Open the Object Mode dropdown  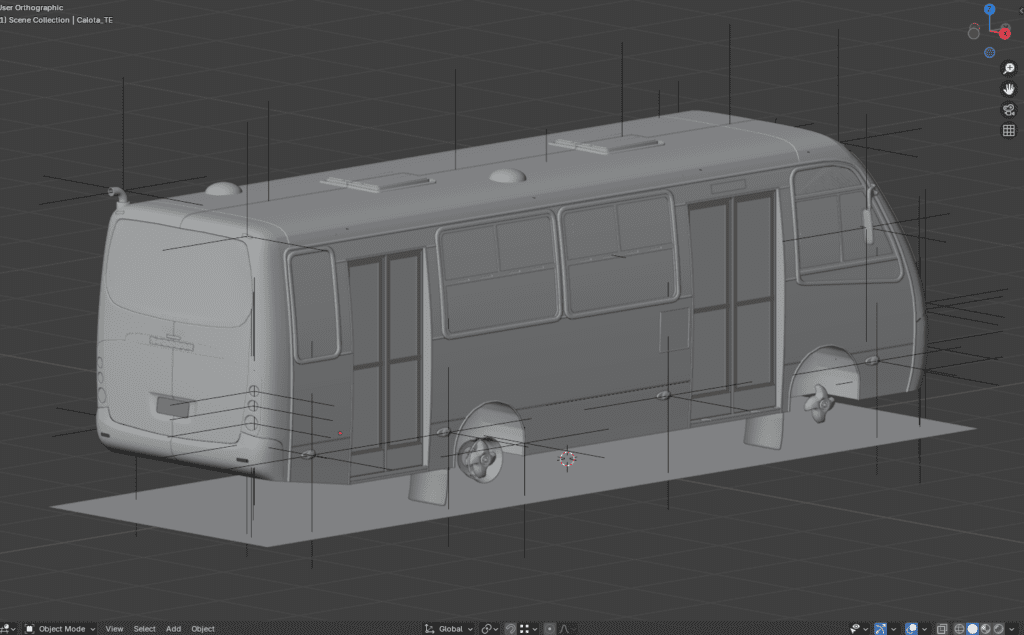[60, 629]
